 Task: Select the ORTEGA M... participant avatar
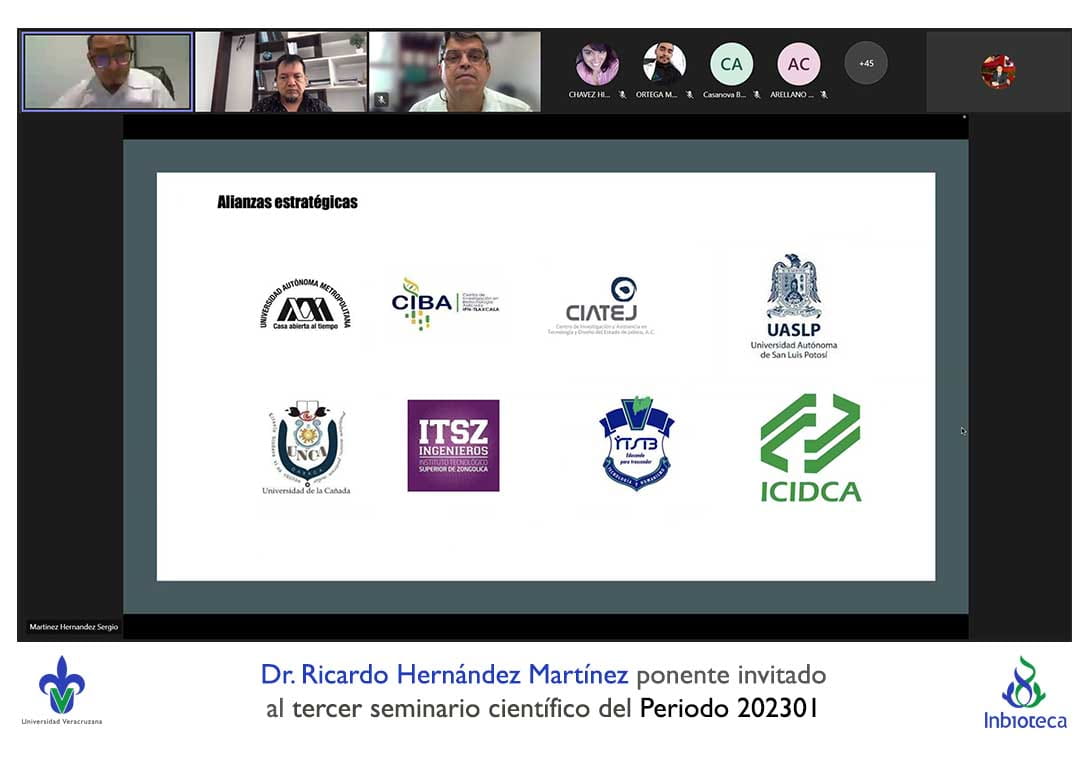[664, 64]
